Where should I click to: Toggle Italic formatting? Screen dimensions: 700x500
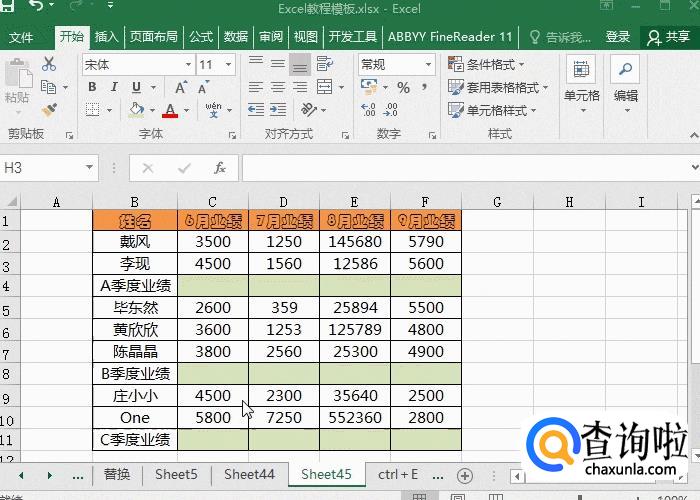(114, 87)
